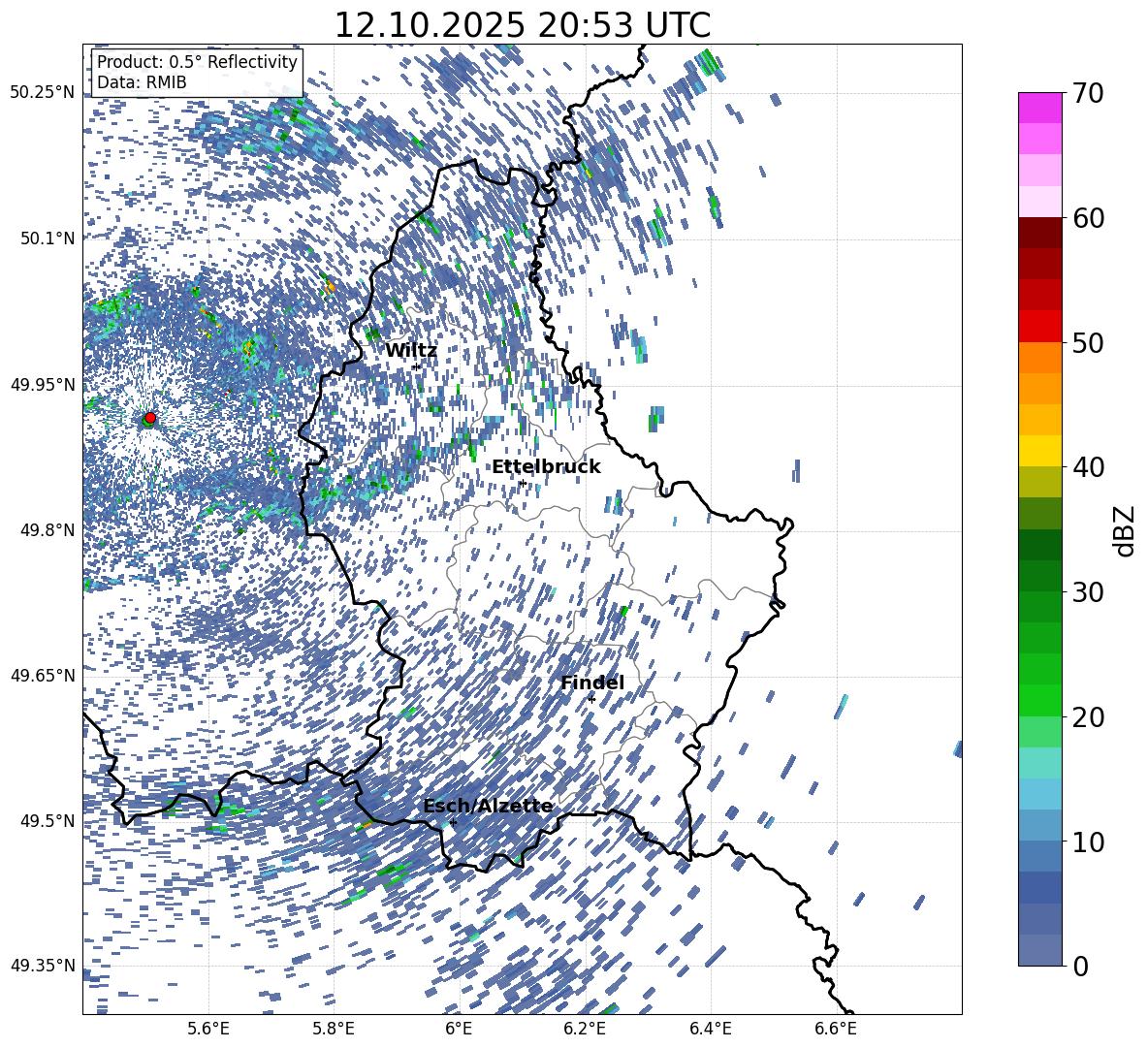Screen dimensions: 1148x1048
Task: Click the colorbar 30 tick label
Action: click(x=1088, y=591)
